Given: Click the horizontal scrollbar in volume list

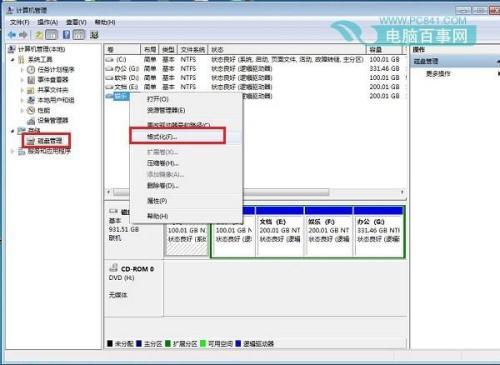Looking at the screenshot, I should [256, 192].
